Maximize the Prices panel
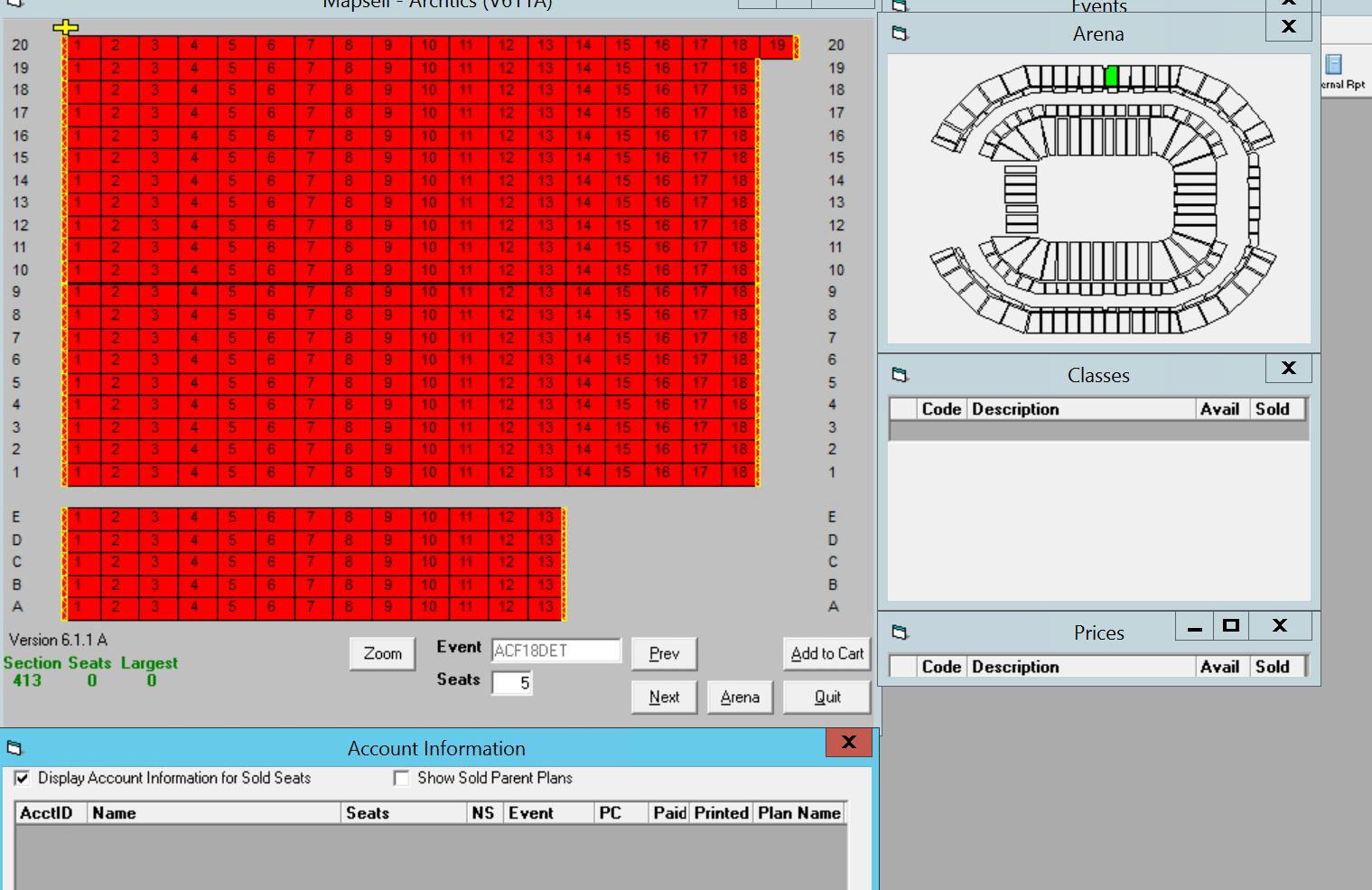The width and height of the screenshot is (1372, 890). [1230, 625]
